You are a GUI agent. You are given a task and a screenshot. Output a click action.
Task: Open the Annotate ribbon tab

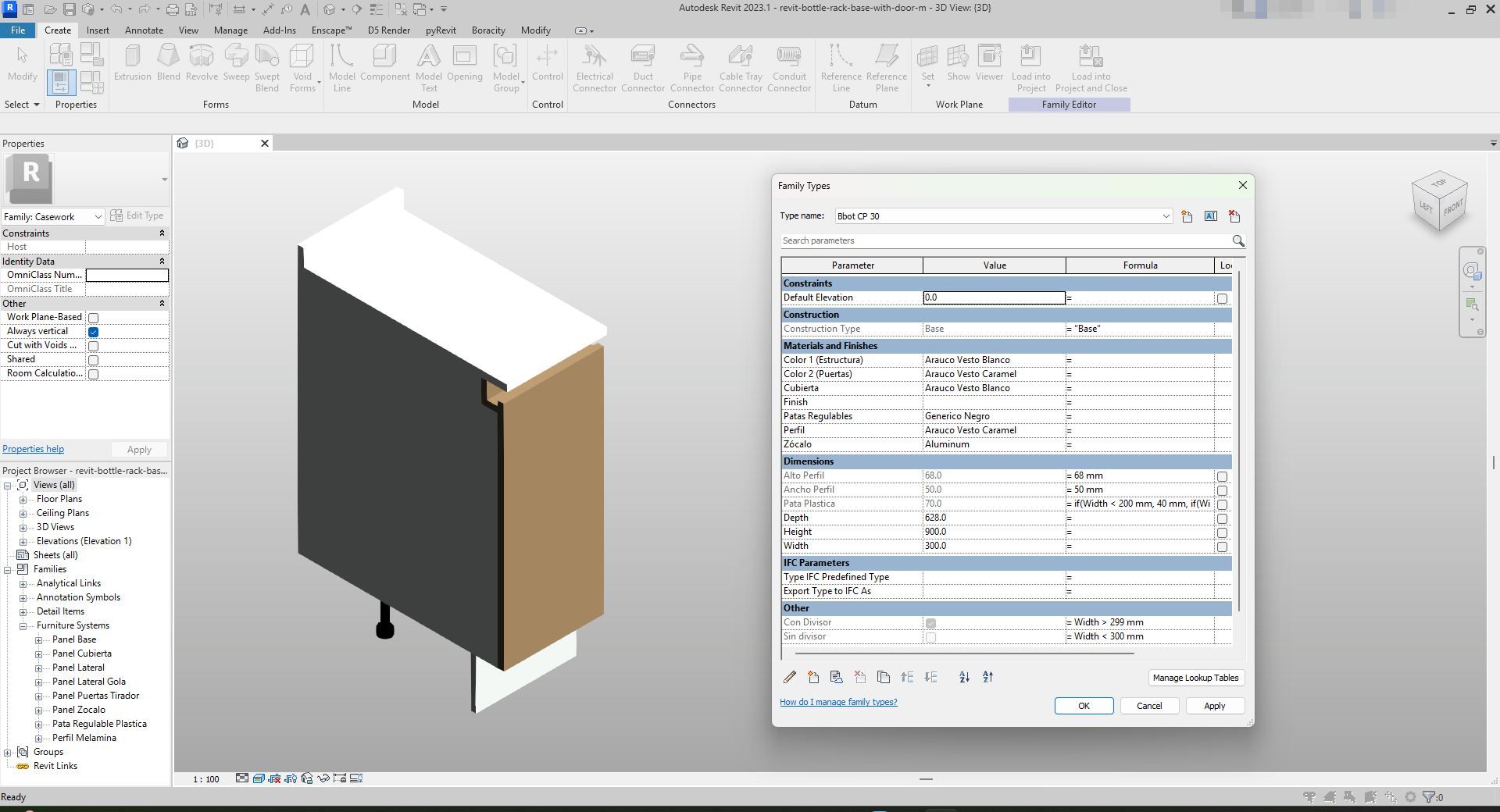coord(145,30)
